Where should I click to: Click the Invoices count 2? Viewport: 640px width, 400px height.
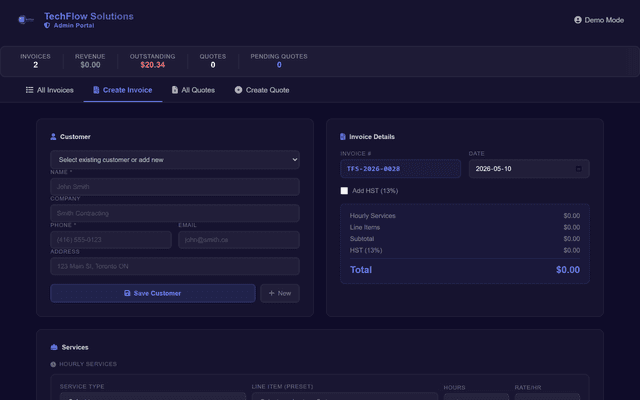coord(36,65)
